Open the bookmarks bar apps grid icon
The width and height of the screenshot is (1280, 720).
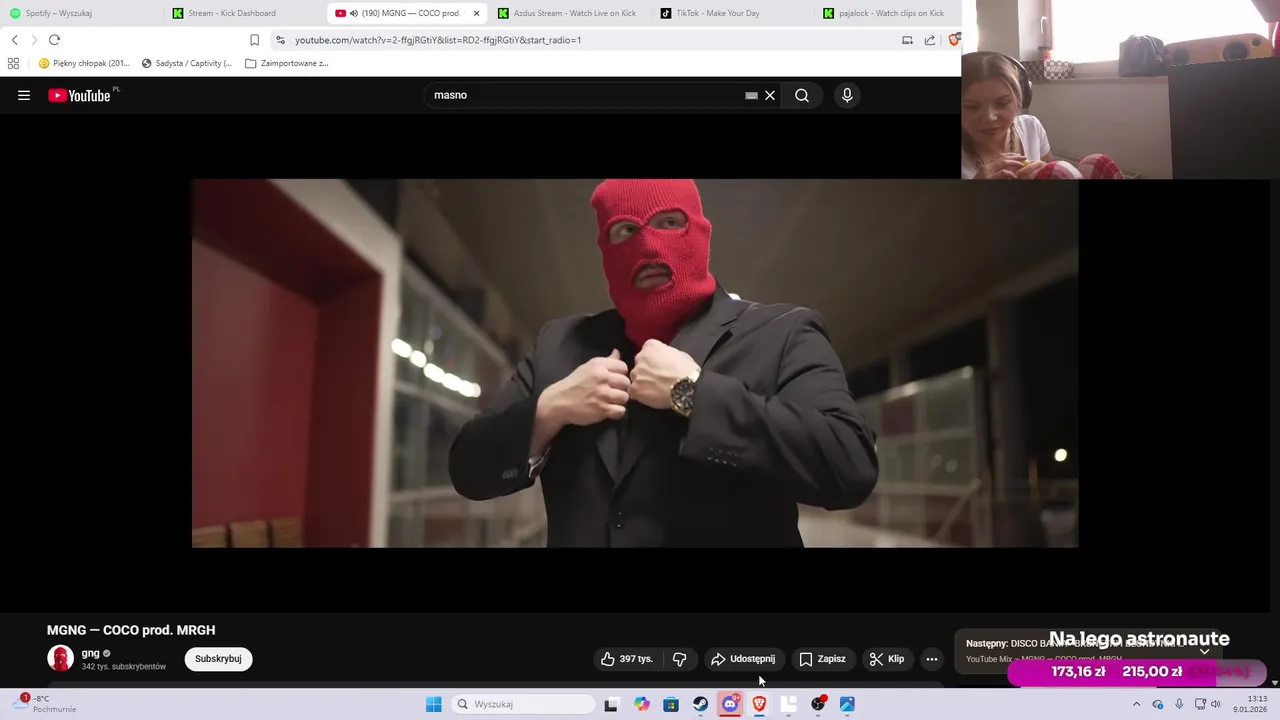coord(13,63)
